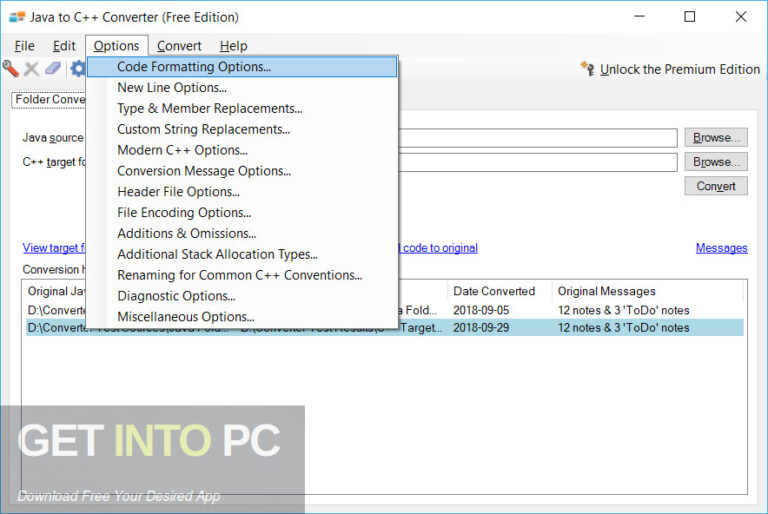The image size is (768, 514).
Task: Choose Code Formatting Options...
Action: [242, 67]
